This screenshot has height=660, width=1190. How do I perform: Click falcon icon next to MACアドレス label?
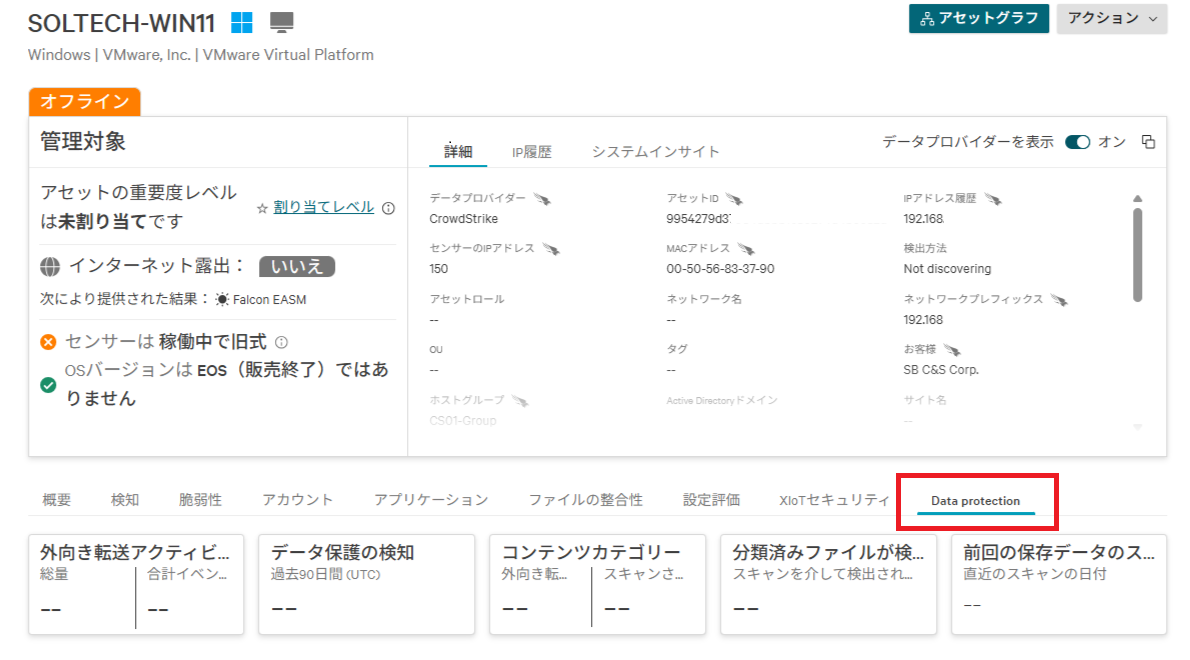(x=747, y=249)
